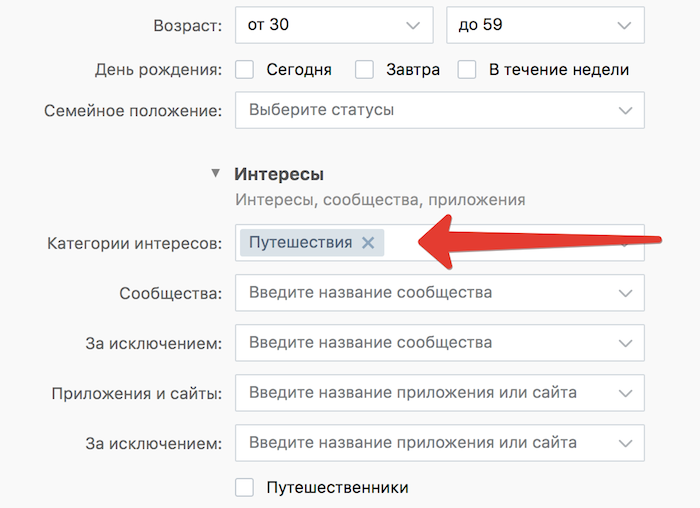Tick the В течение недели checkbox

point(467,70)
